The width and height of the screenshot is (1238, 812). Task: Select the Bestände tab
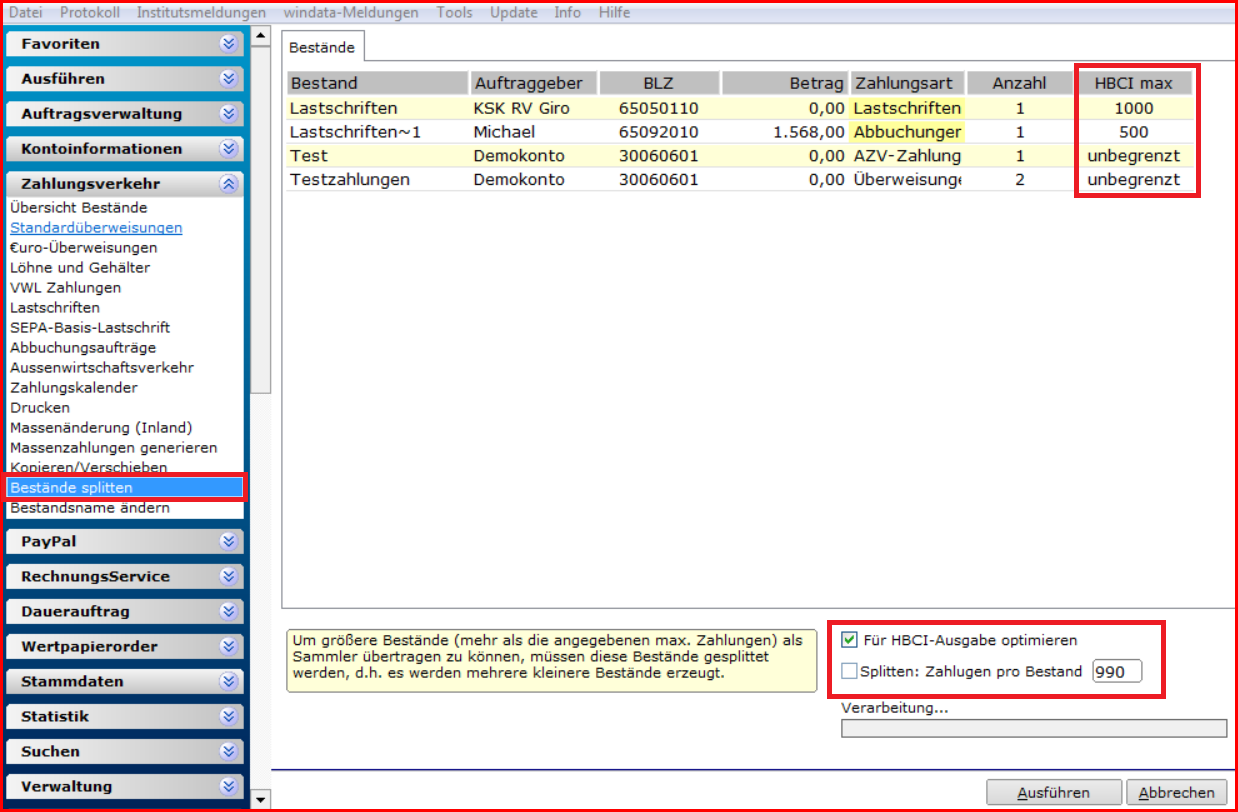(x=322, y=45)
